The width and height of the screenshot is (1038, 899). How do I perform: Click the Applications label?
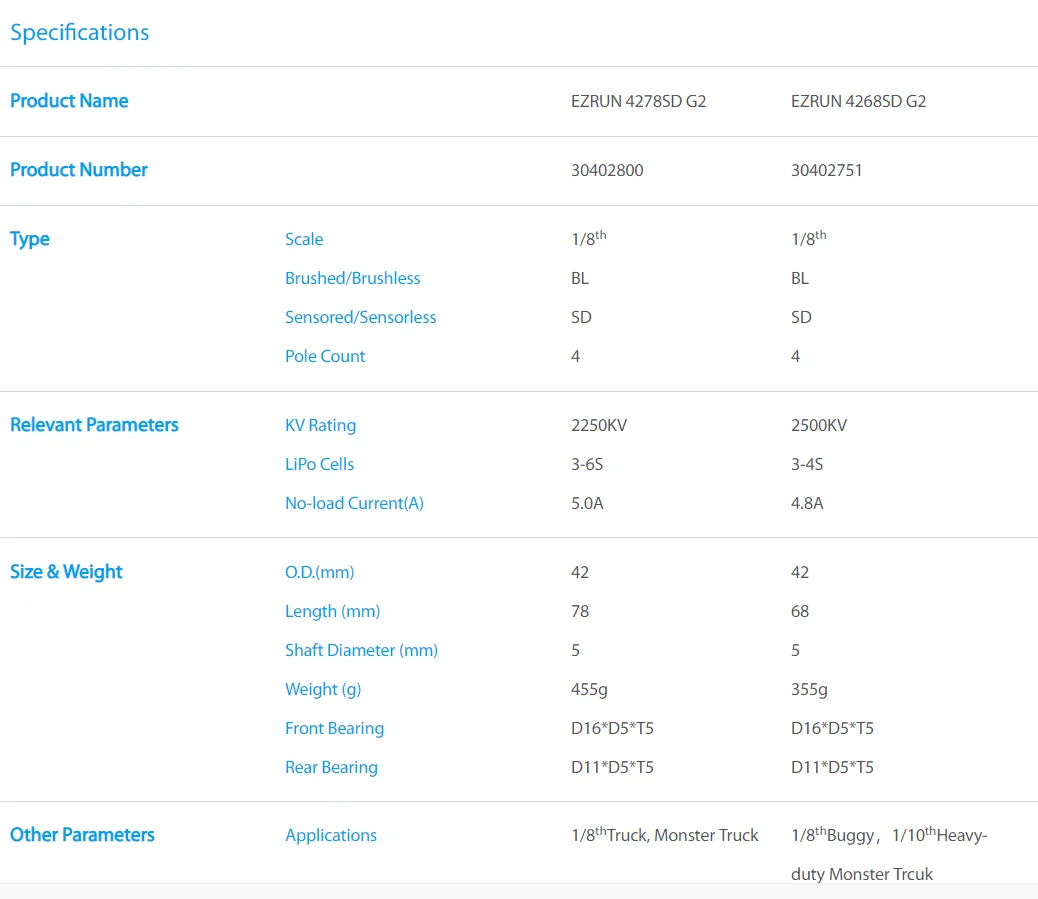(331, 835)
